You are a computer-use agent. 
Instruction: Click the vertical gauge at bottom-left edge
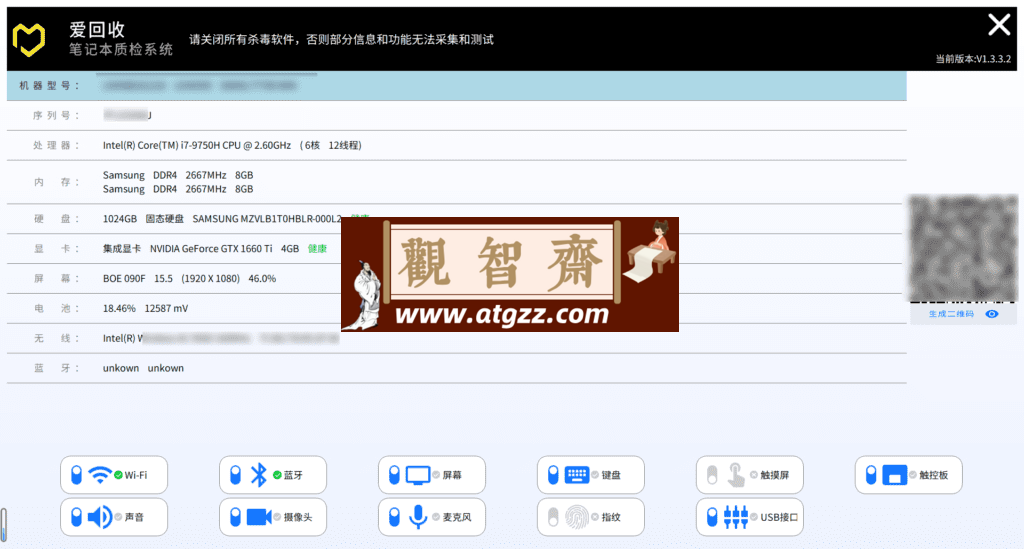click(x=3, y=524)
